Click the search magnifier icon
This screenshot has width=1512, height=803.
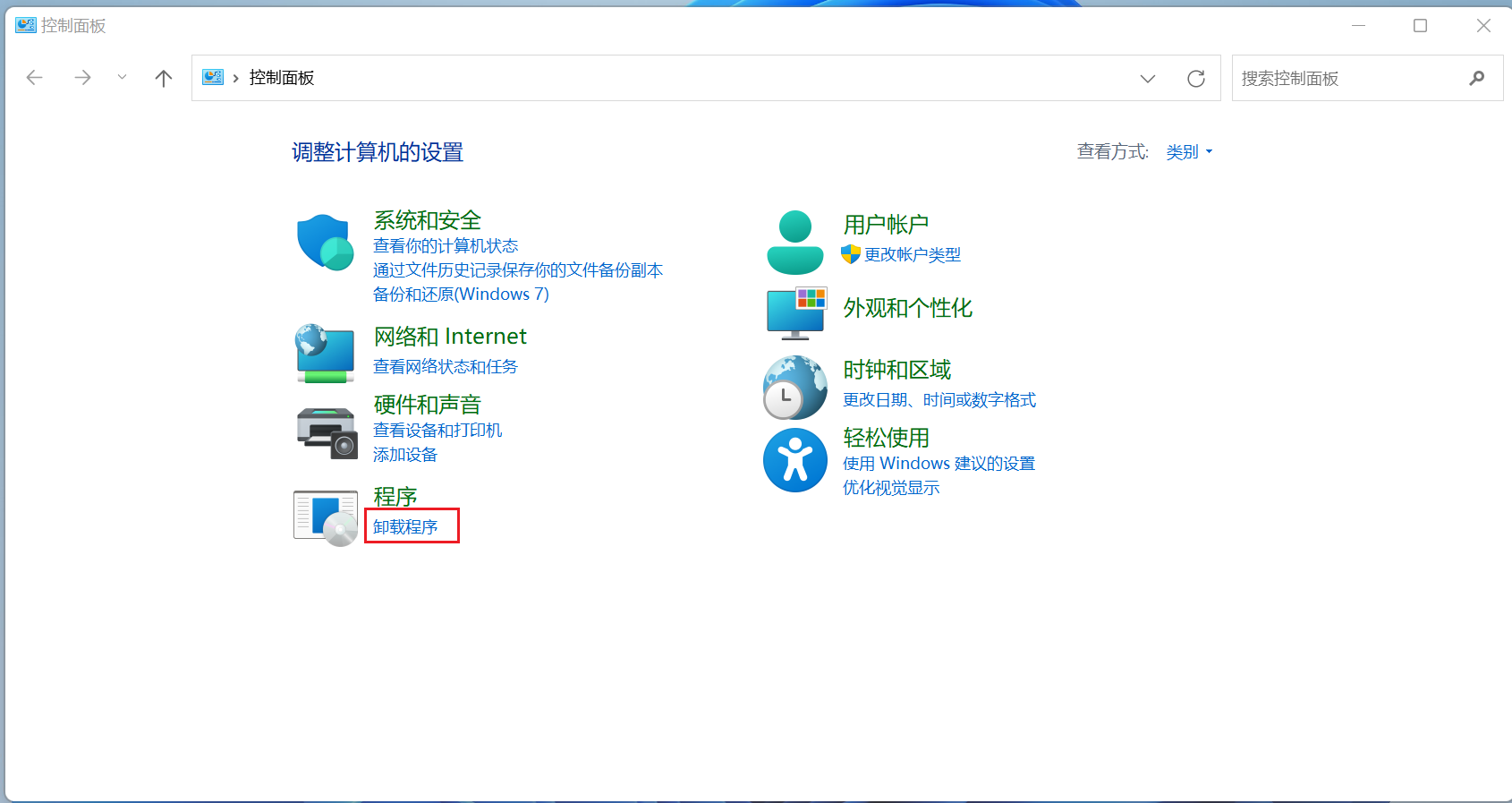point(1477,78)
